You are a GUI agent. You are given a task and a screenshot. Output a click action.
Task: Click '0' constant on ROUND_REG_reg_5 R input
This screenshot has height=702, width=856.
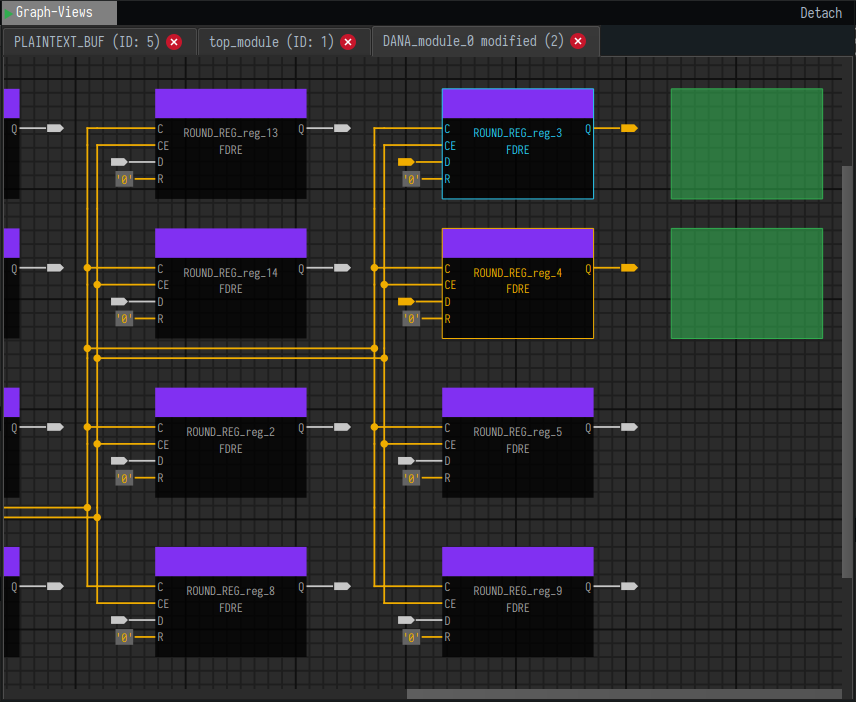pyautogui.click(x=410, y=478)
